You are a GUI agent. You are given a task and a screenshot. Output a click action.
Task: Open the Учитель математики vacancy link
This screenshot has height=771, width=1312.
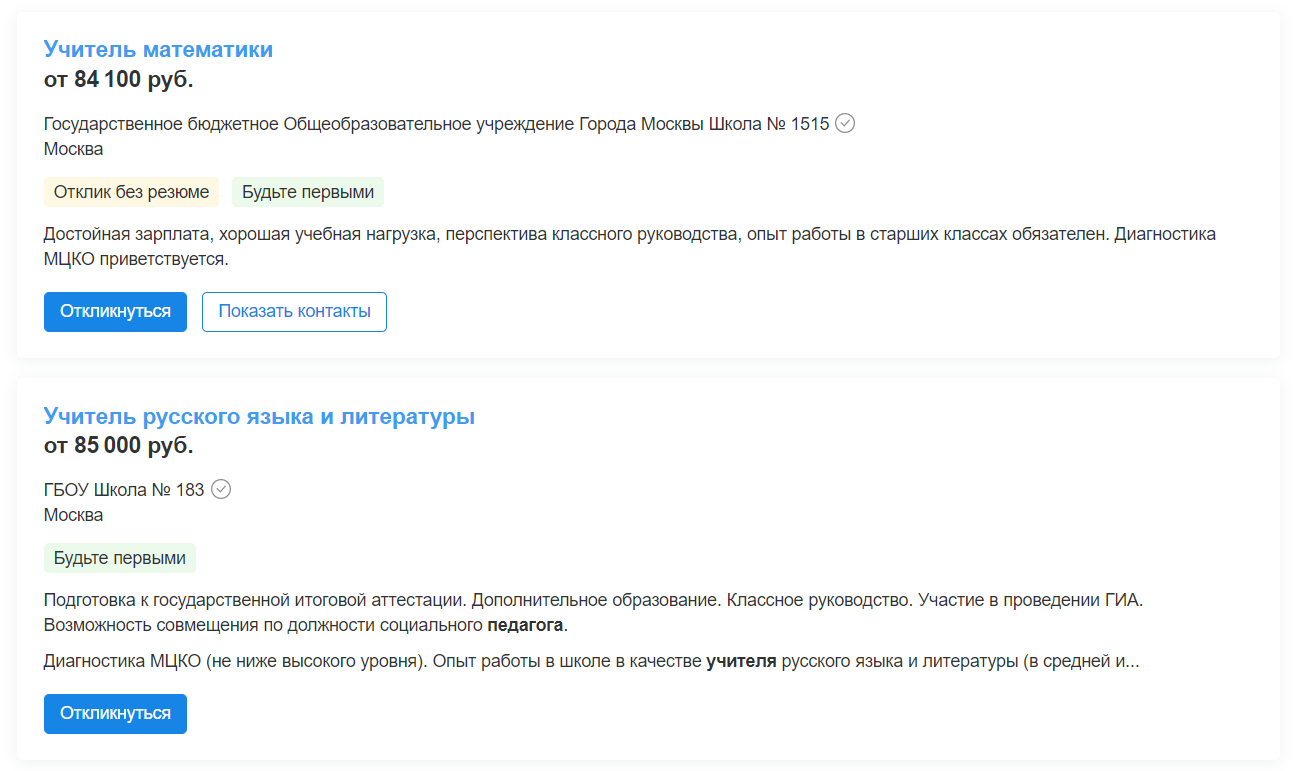click(158, 49)
